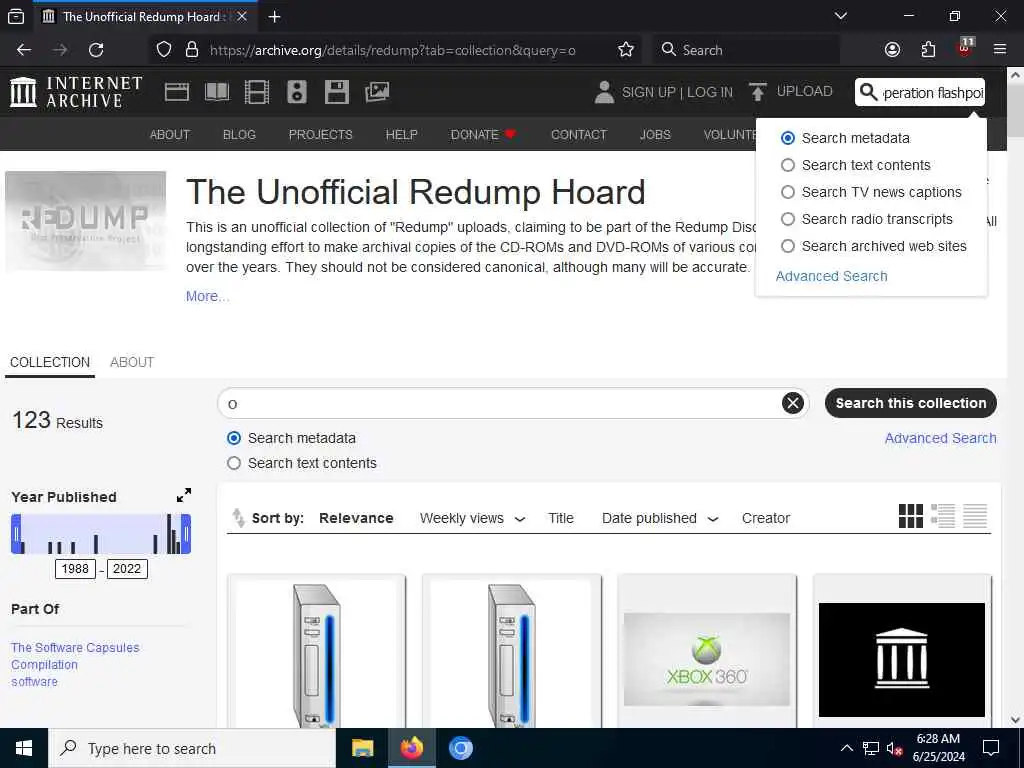The width and height of the screenshot is (1024, 768).
Task: Open the browser extensions puzzle icon
Action: [928, 50]
